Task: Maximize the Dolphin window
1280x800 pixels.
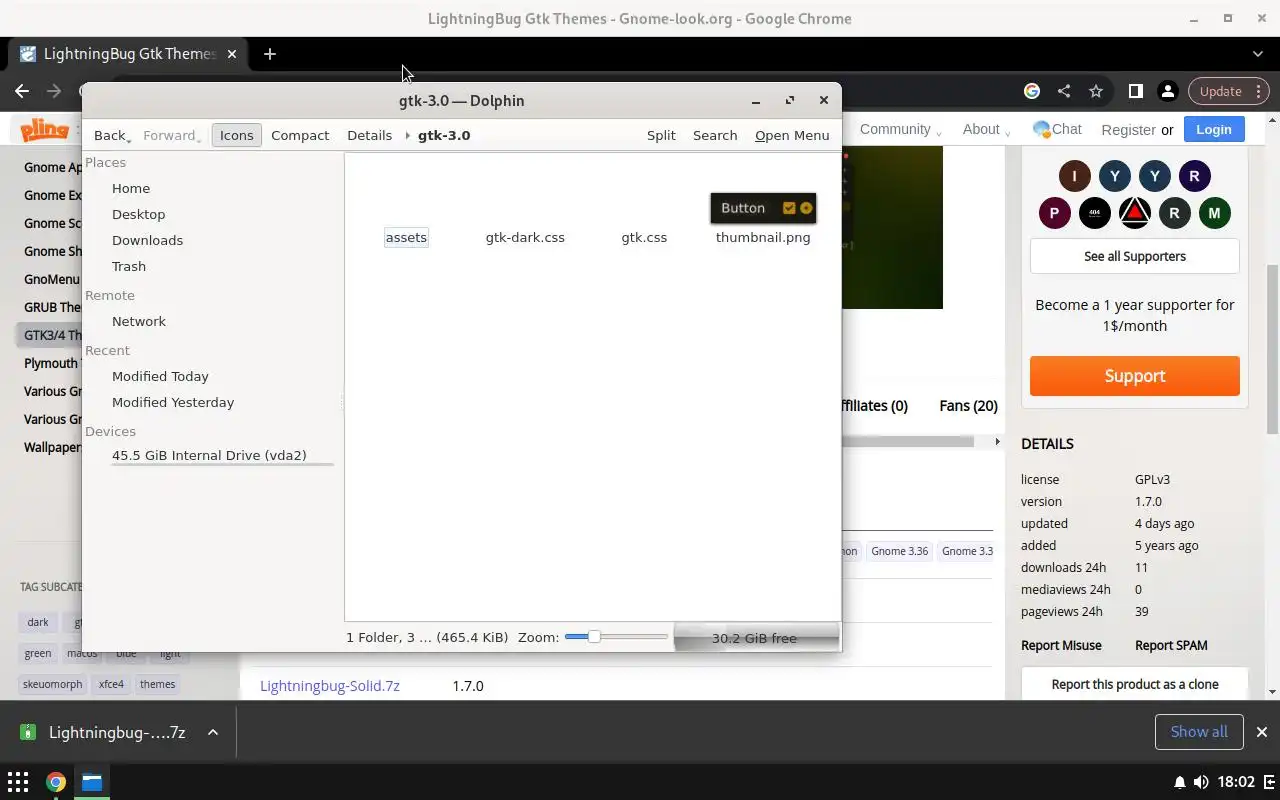Action: 790,100
